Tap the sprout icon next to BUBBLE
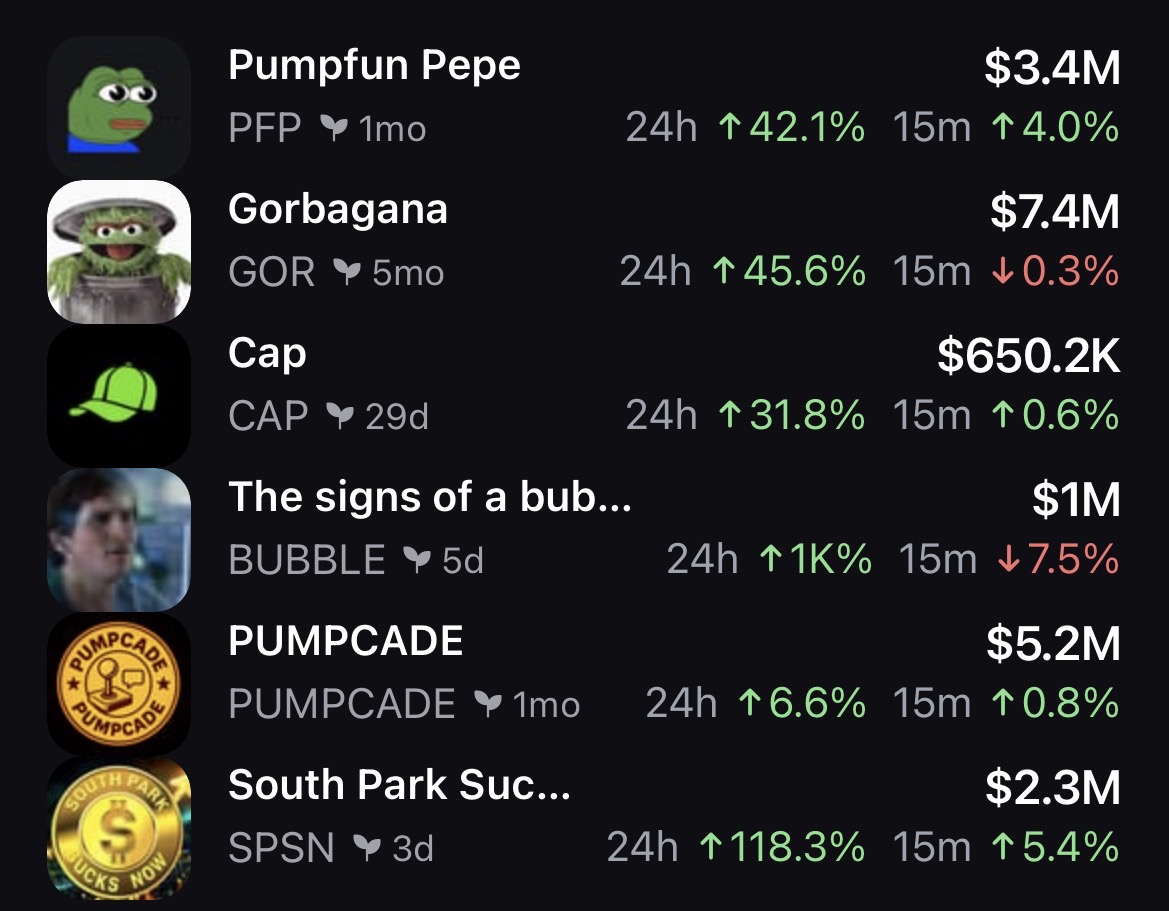 pyautogui.click(x=415, y=561)
